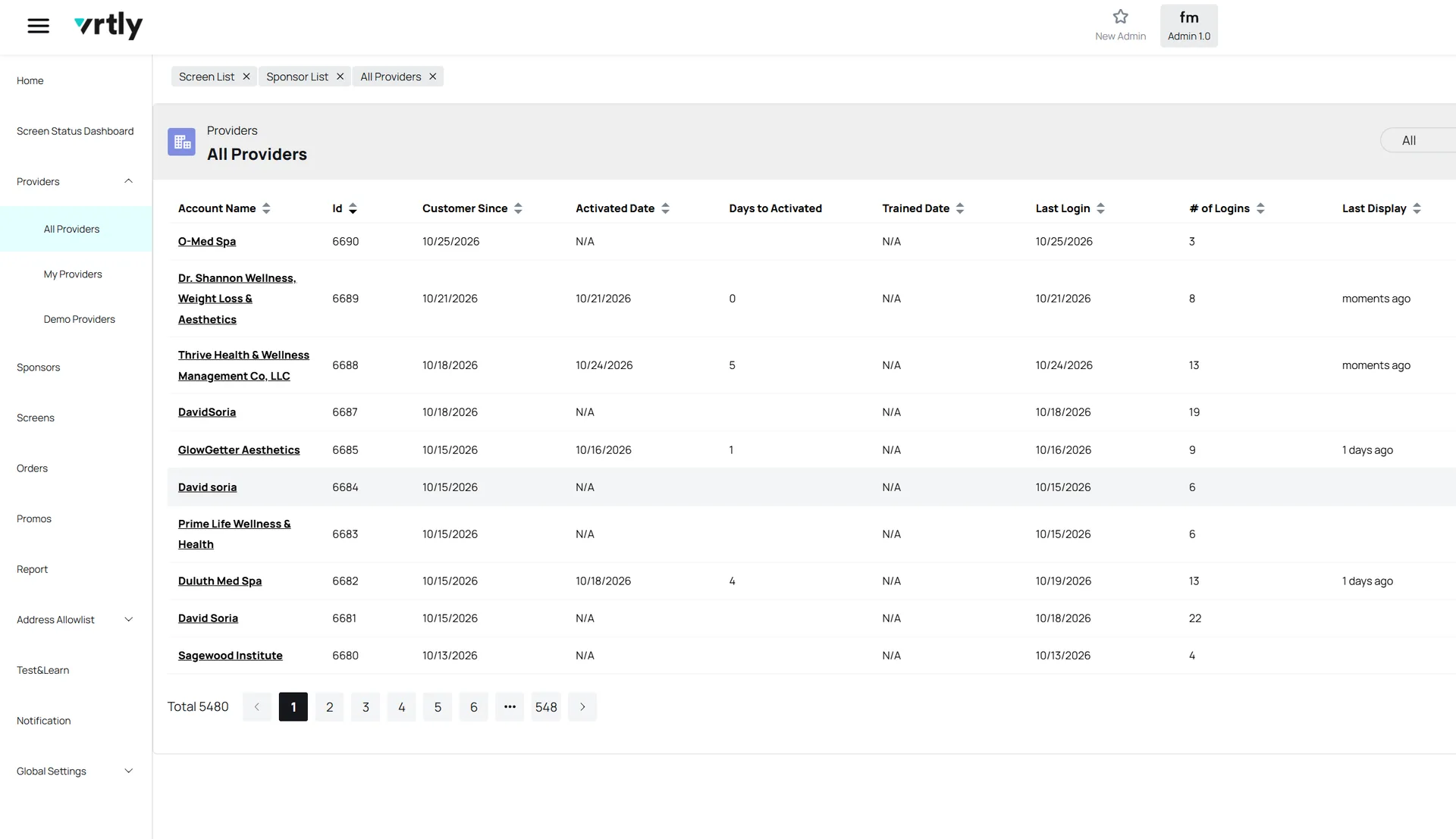This screenshot has height=839, width=1456.
Task: Open Demo Providers in sidebar
Action: [80, 319]
